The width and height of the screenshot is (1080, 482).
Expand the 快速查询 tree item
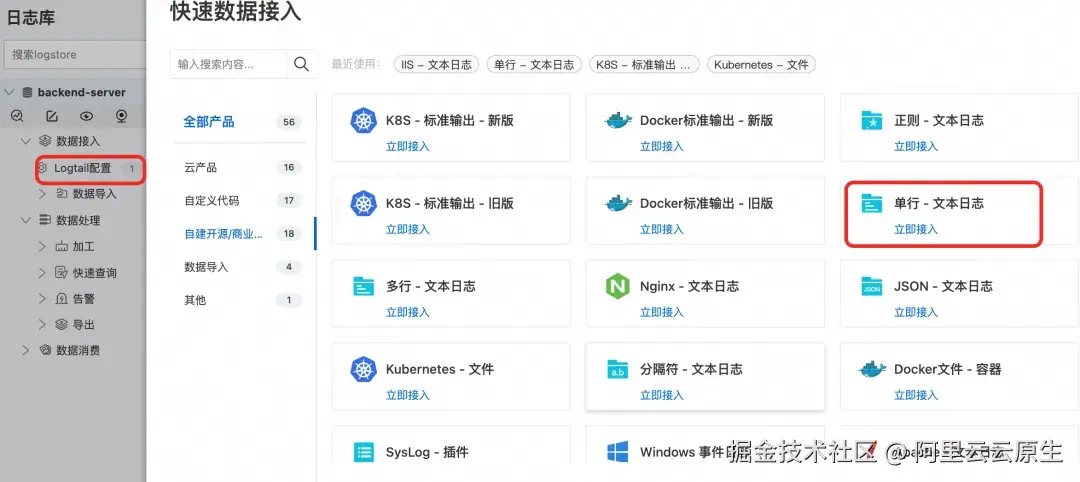42,273
